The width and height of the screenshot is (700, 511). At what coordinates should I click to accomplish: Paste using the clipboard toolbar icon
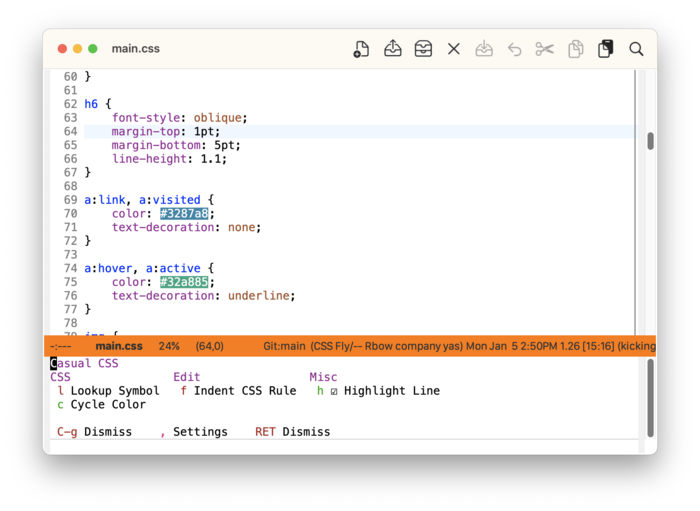pyautogui.click(x=605, y=49)
